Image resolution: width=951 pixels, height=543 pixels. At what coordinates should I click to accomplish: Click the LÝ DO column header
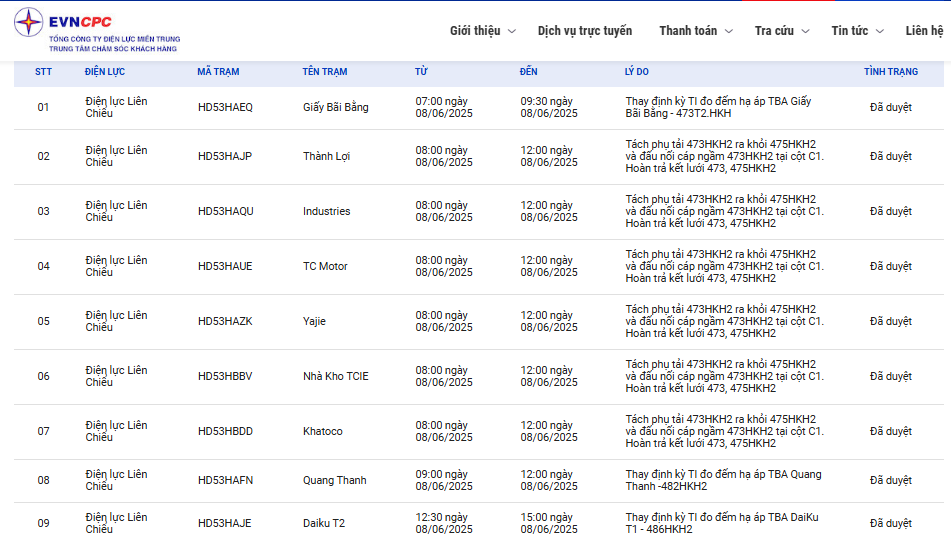pyautogui.click(x=637, y=72)
